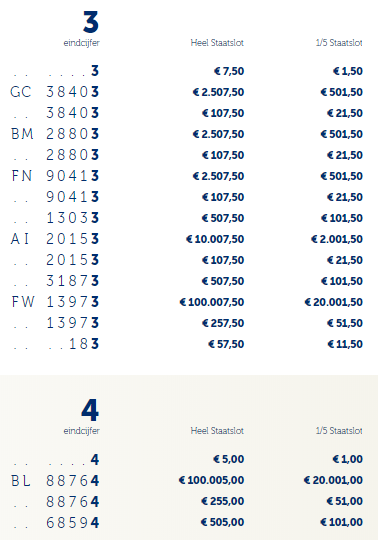378x540 pixels.
Task: Click the € 20.001,50 fifth-lot prize
Action: (334, 302)
